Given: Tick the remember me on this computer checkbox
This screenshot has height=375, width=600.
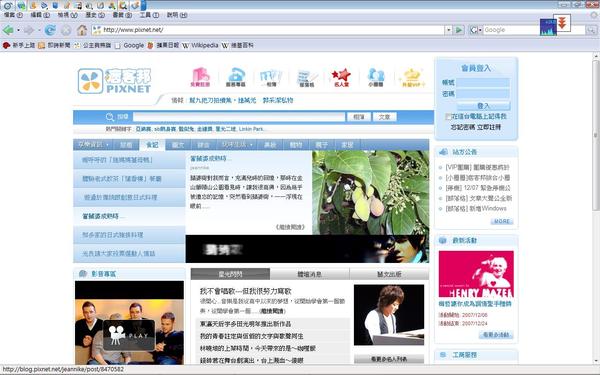Looking at the screenshot, I should click(x=448, y=116).
